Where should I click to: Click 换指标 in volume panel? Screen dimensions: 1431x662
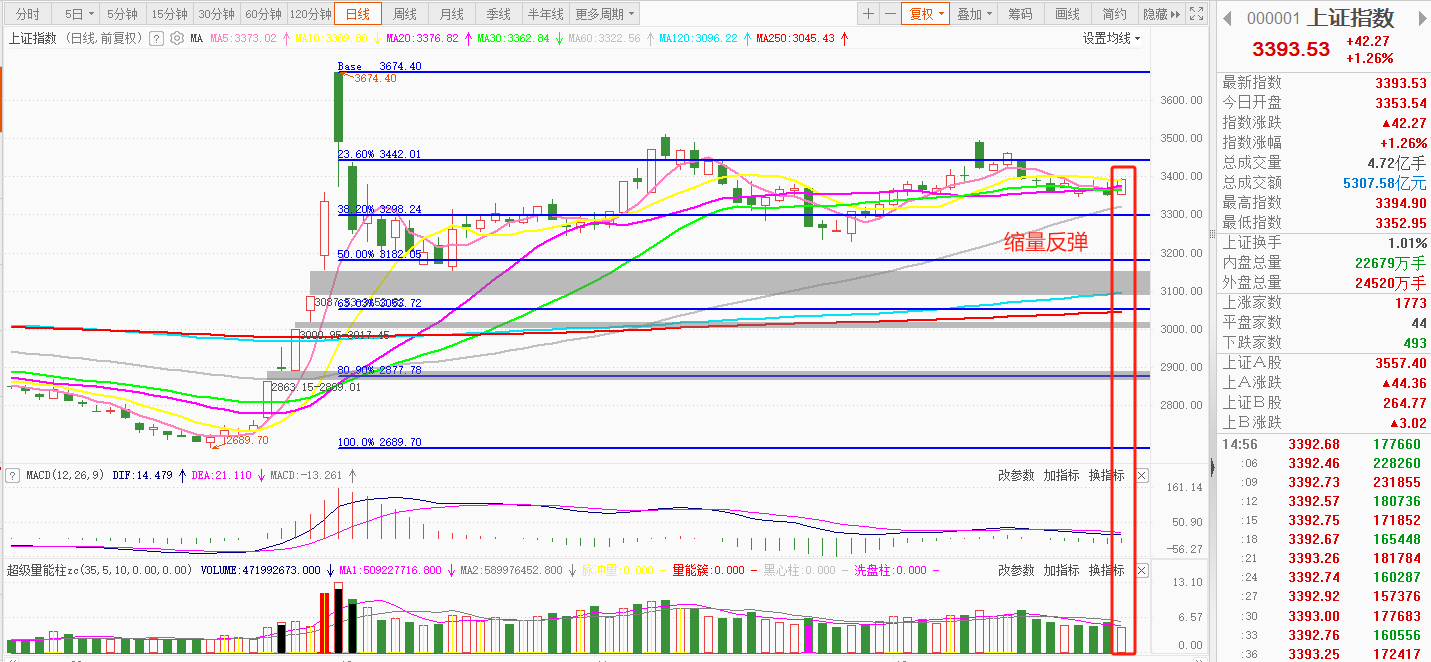pyautogui.click(x=1107, y=570)
